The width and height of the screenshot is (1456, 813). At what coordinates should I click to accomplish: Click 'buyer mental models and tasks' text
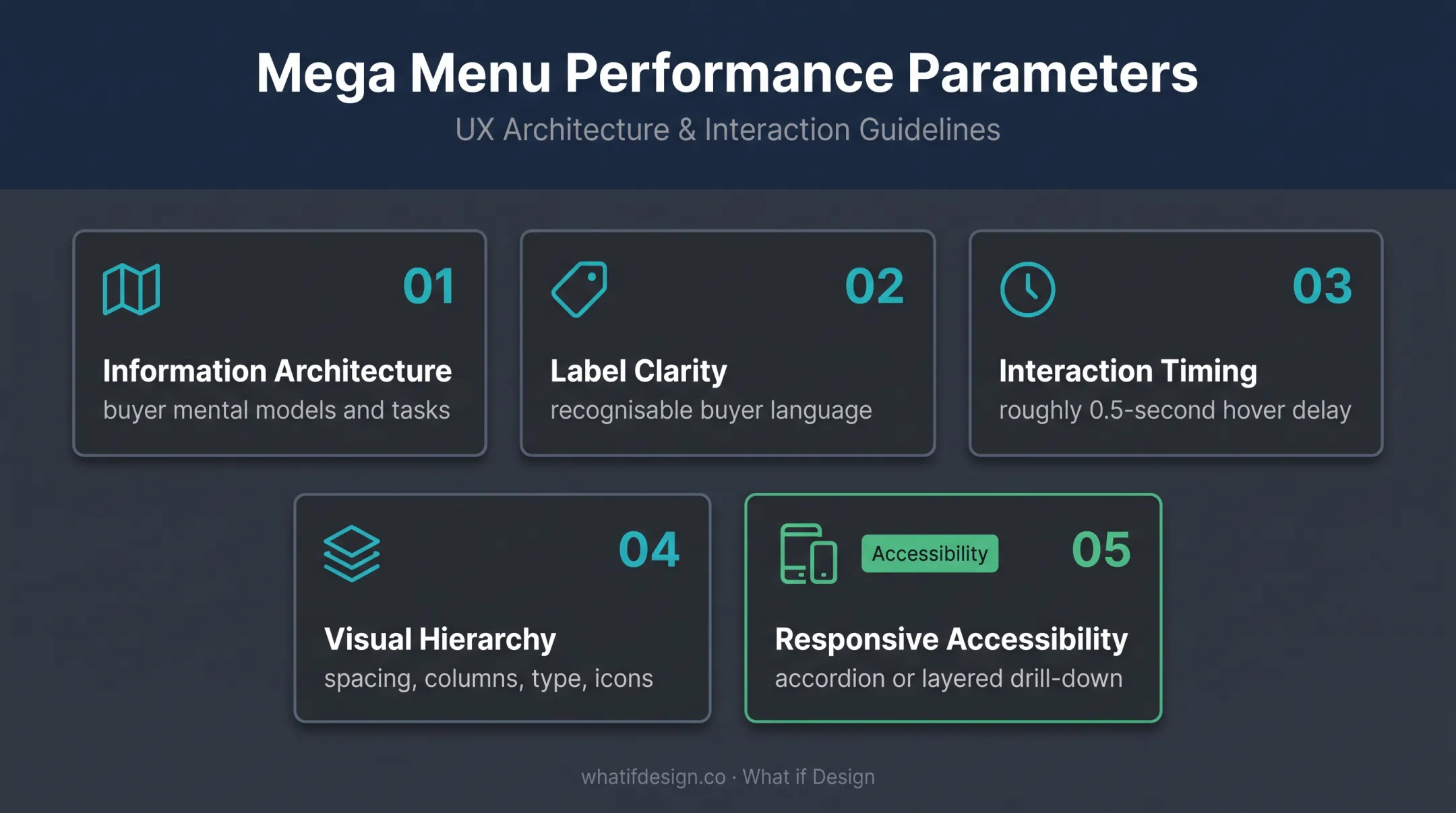point(276,411)
